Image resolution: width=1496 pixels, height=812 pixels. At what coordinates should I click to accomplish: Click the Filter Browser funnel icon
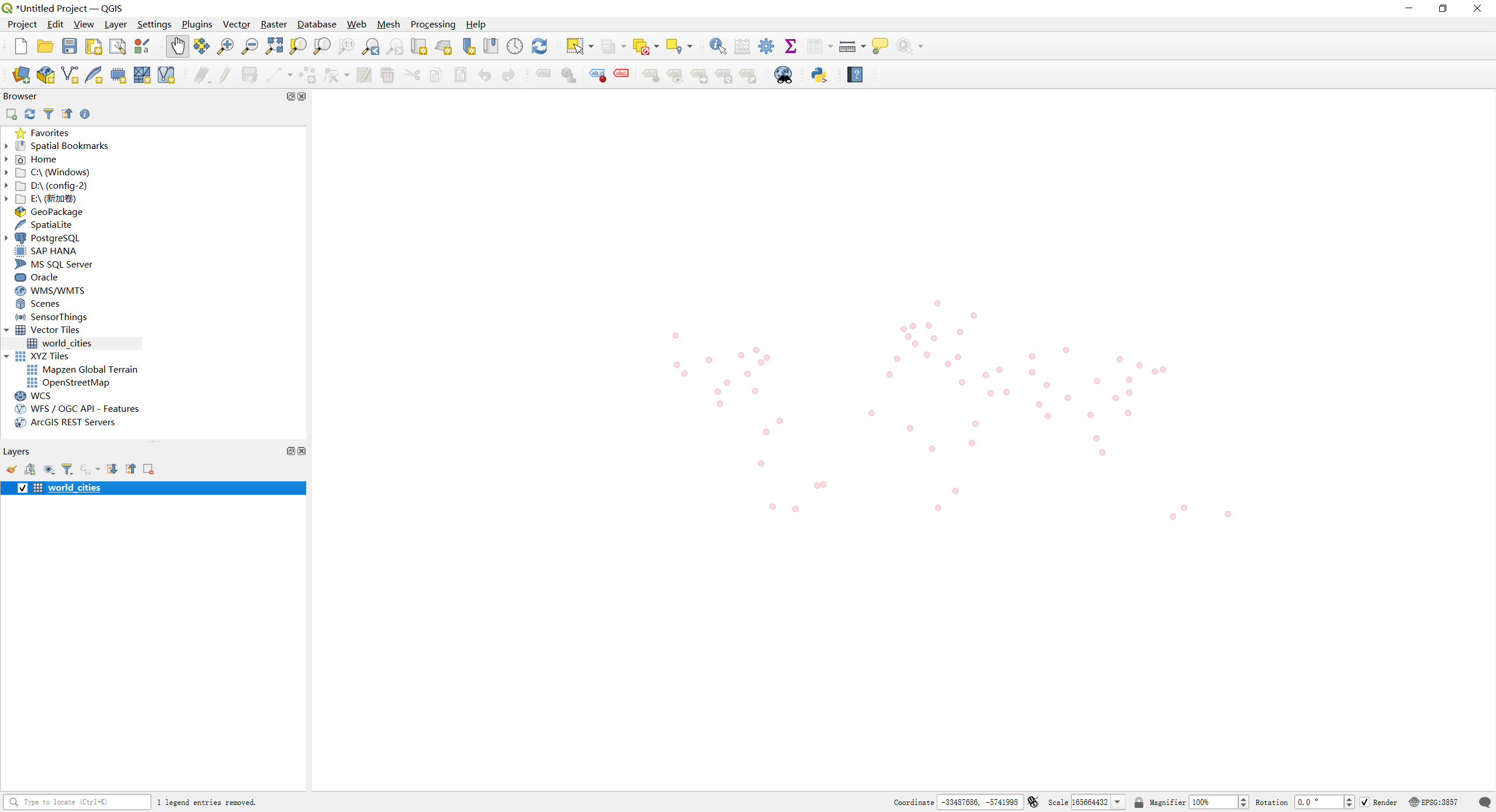[x=49, y=114]
